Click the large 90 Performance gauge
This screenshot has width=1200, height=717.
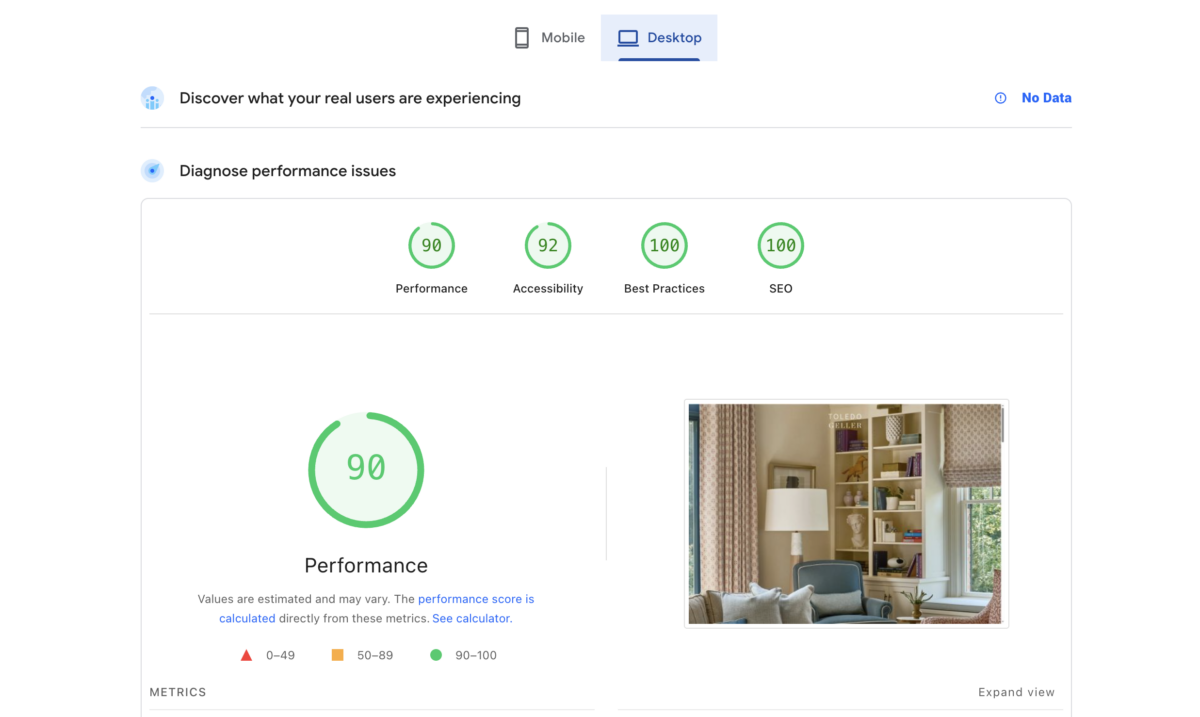(366, 470)
